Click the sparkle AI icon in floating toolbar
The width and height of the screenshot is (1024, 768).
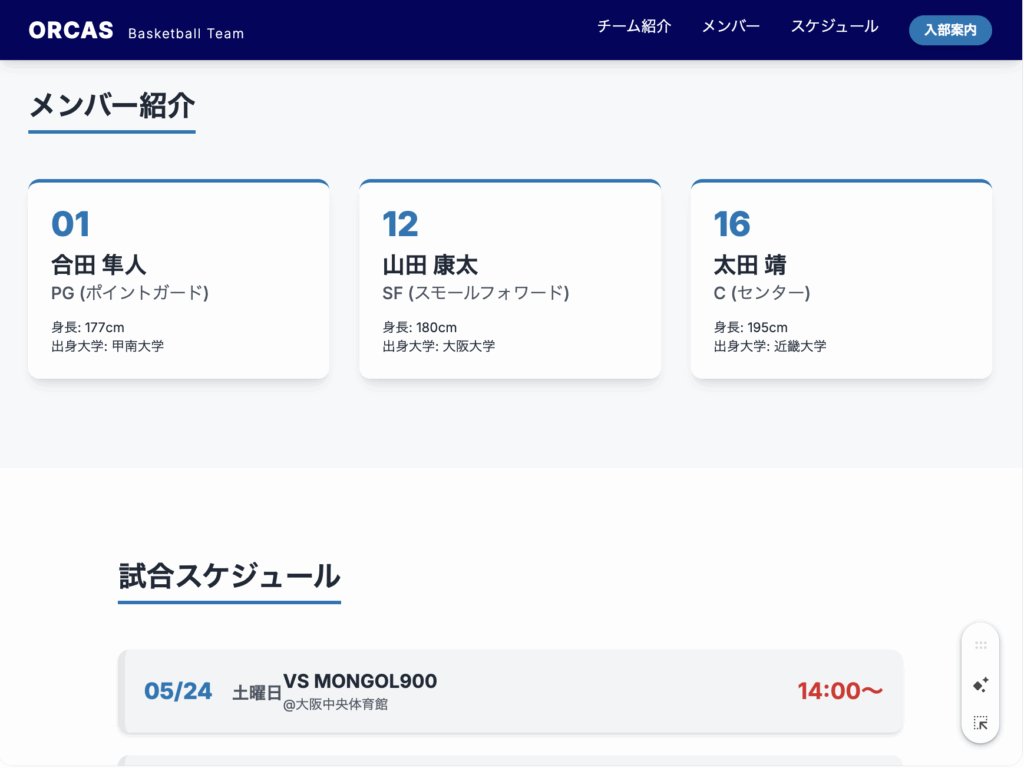[980, 685]
